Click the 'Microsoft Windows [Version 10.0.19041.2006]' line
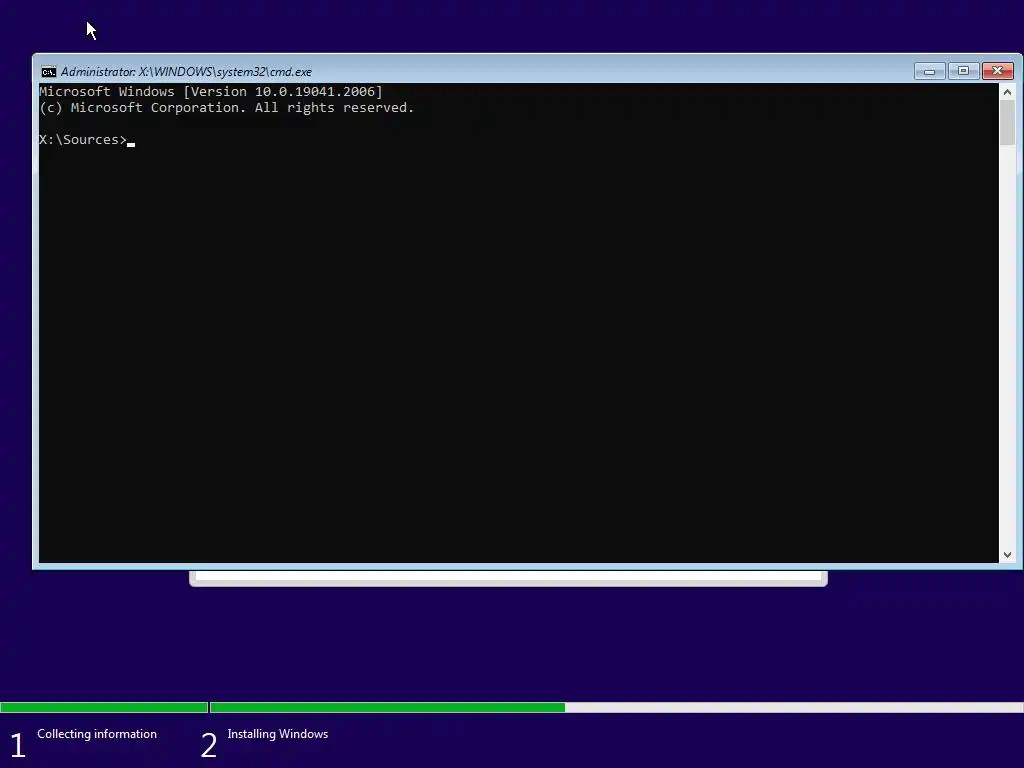The width and height of the screenshot is (1024, 768). coord(211,91)
